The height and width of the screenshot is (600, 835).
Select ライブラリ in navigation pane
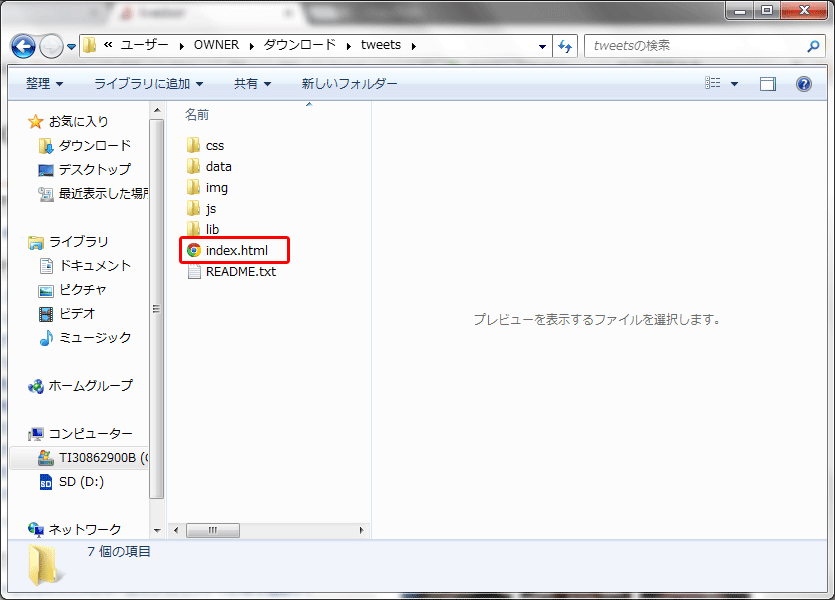[79, 242]
